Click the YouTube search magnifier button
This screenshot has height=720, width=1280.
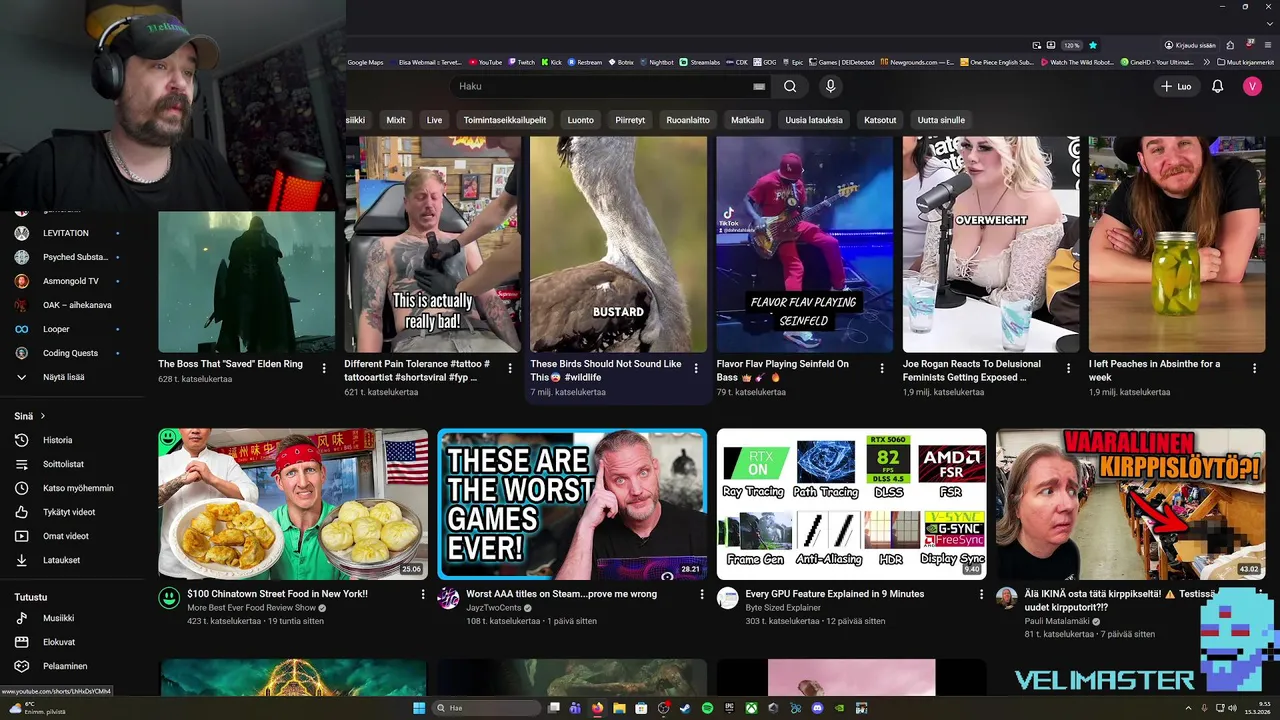tap(790, 86)
